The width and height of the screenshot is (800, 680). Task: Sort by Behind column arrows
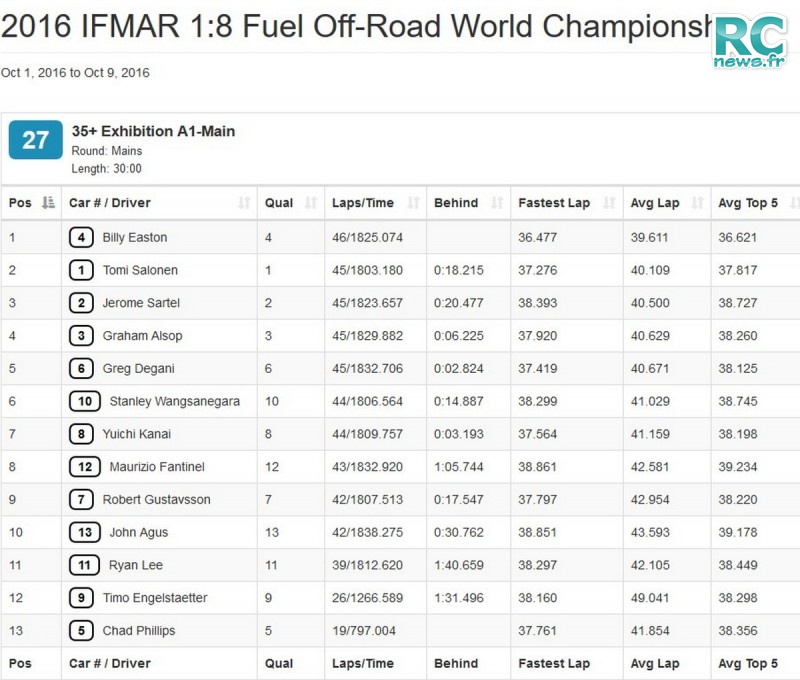pyautogui.click(x=497, y=203)
